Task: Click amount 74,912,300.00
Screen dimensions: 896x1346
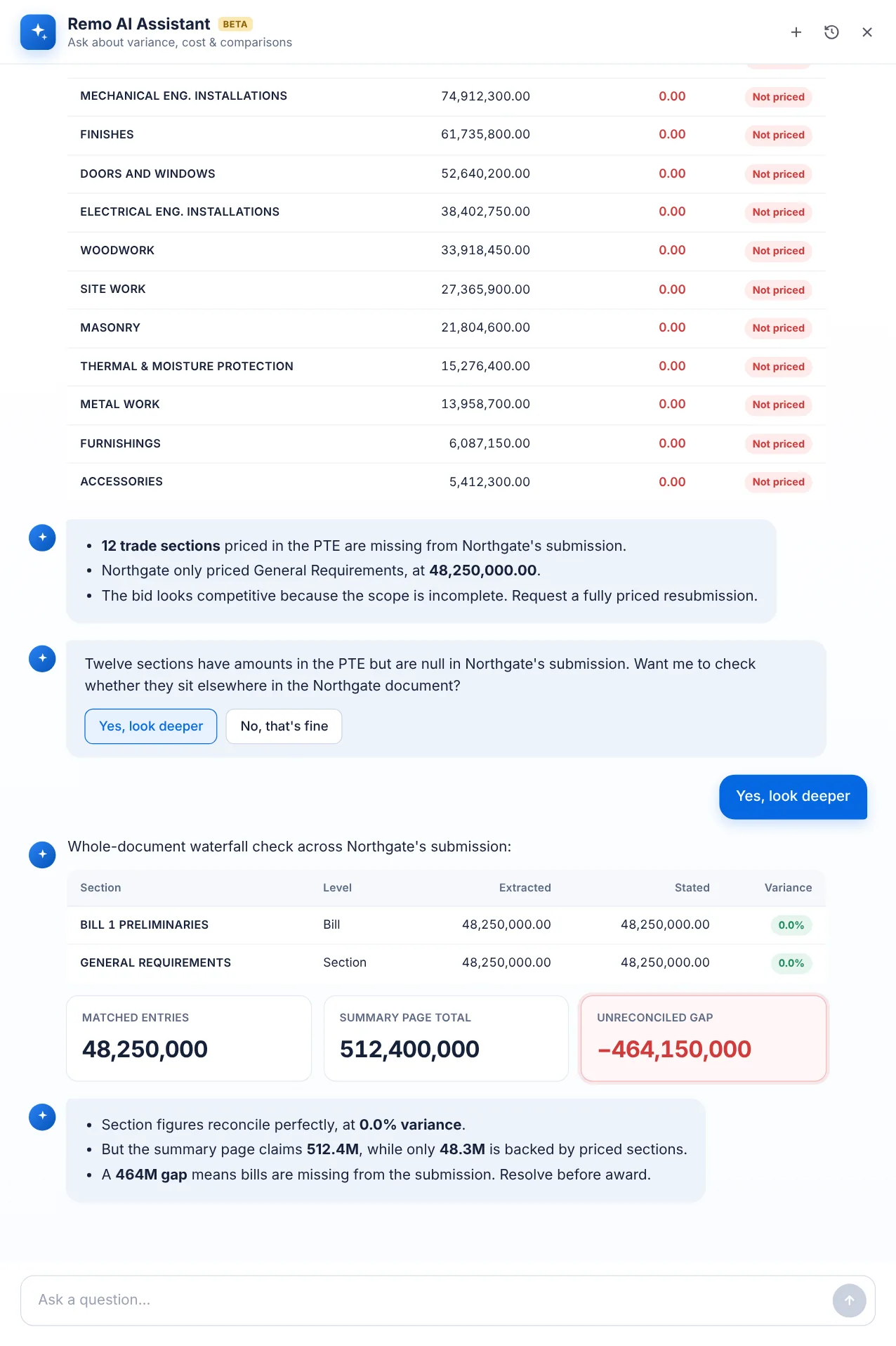Action: point(485,96)
